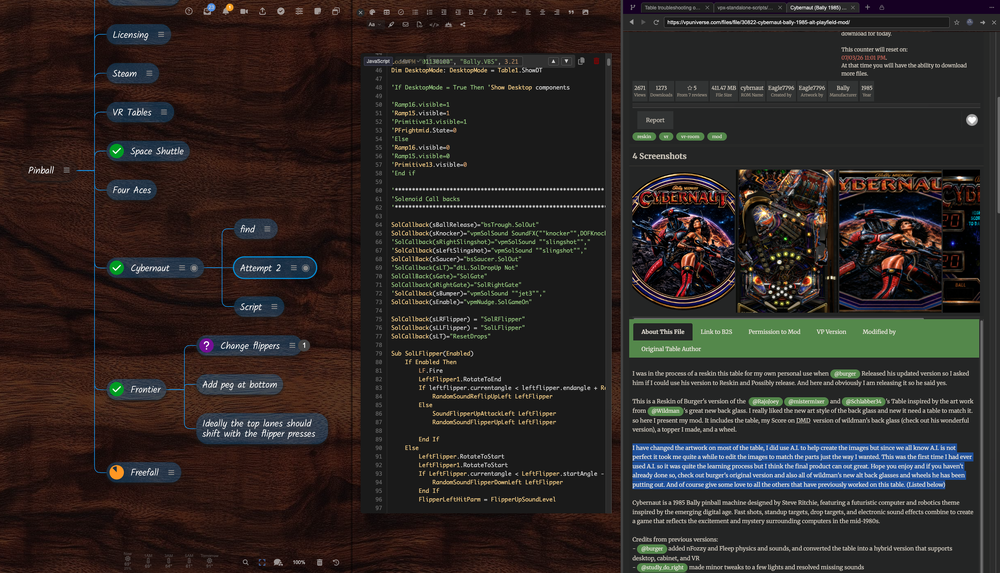Screen dimensions: 1000x573
Task: Click the trash icon in mind map bottom bar
Action: 320,562
